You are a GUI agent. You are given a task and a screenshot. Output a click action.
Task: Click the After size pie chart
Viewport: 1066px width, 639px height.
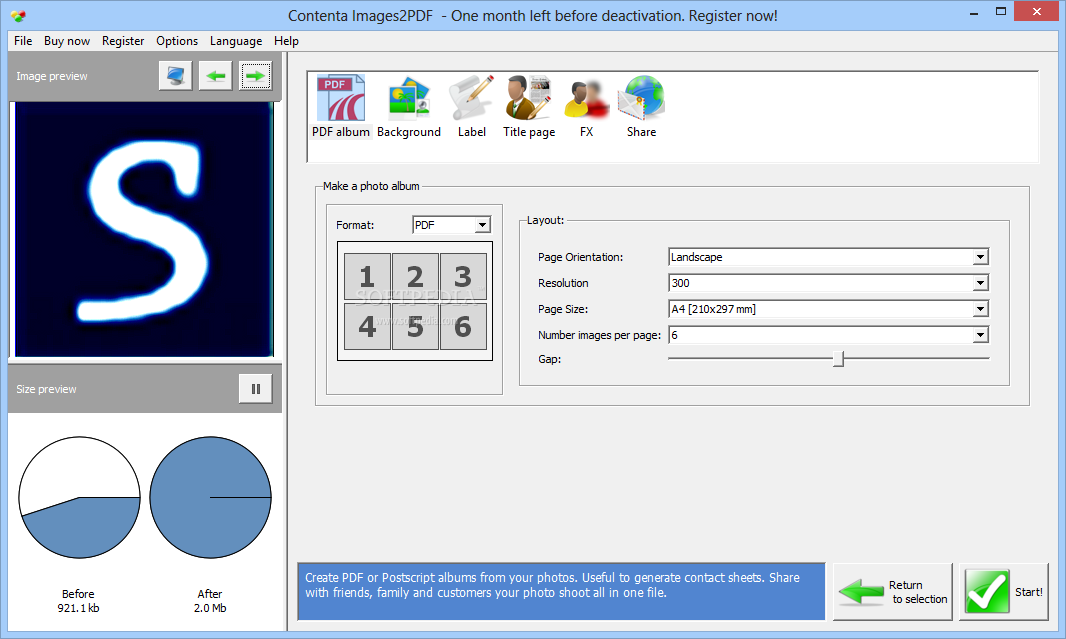click(210, 498)
